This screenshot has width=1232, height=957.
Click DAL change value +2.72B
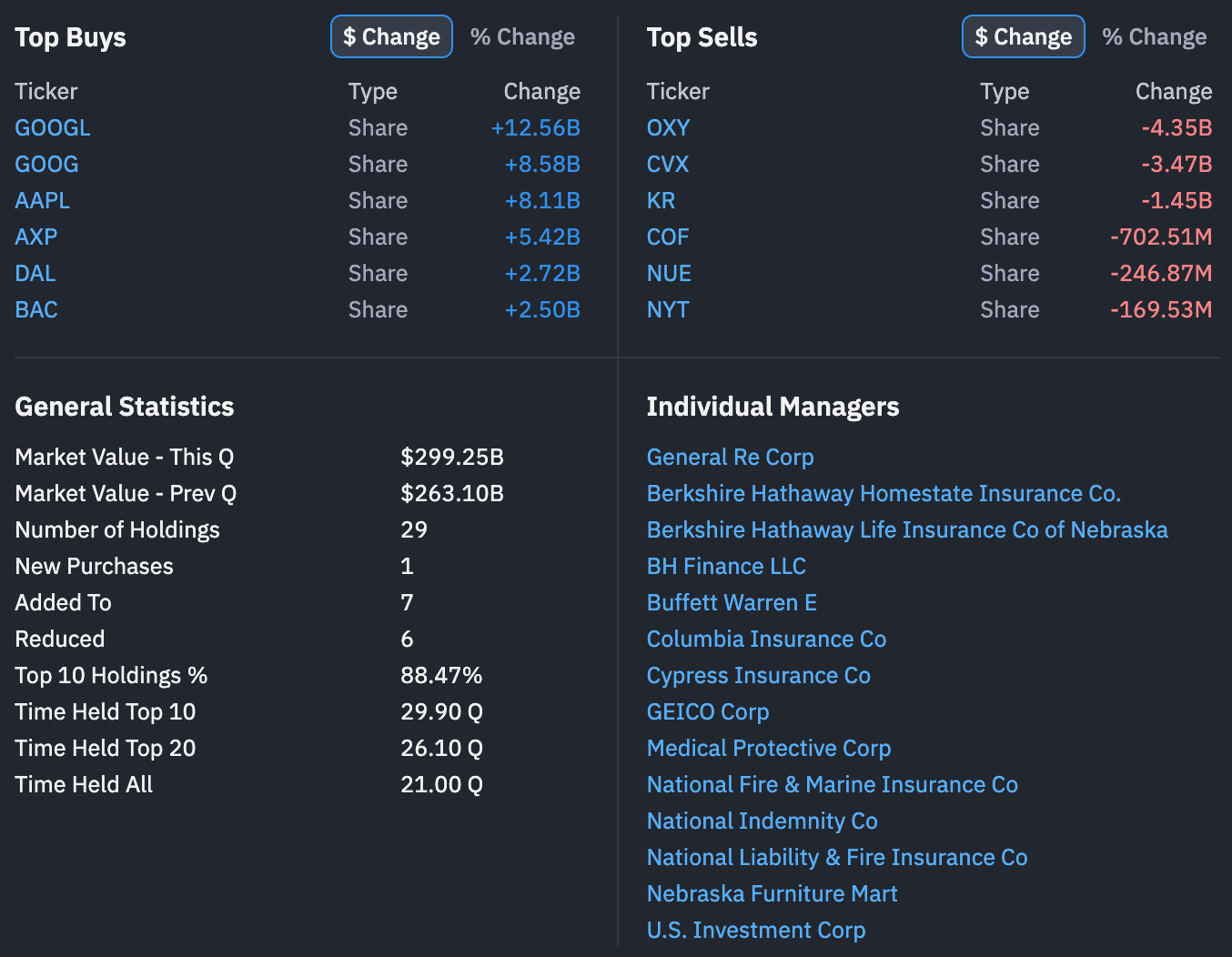(x=542, y=273)
